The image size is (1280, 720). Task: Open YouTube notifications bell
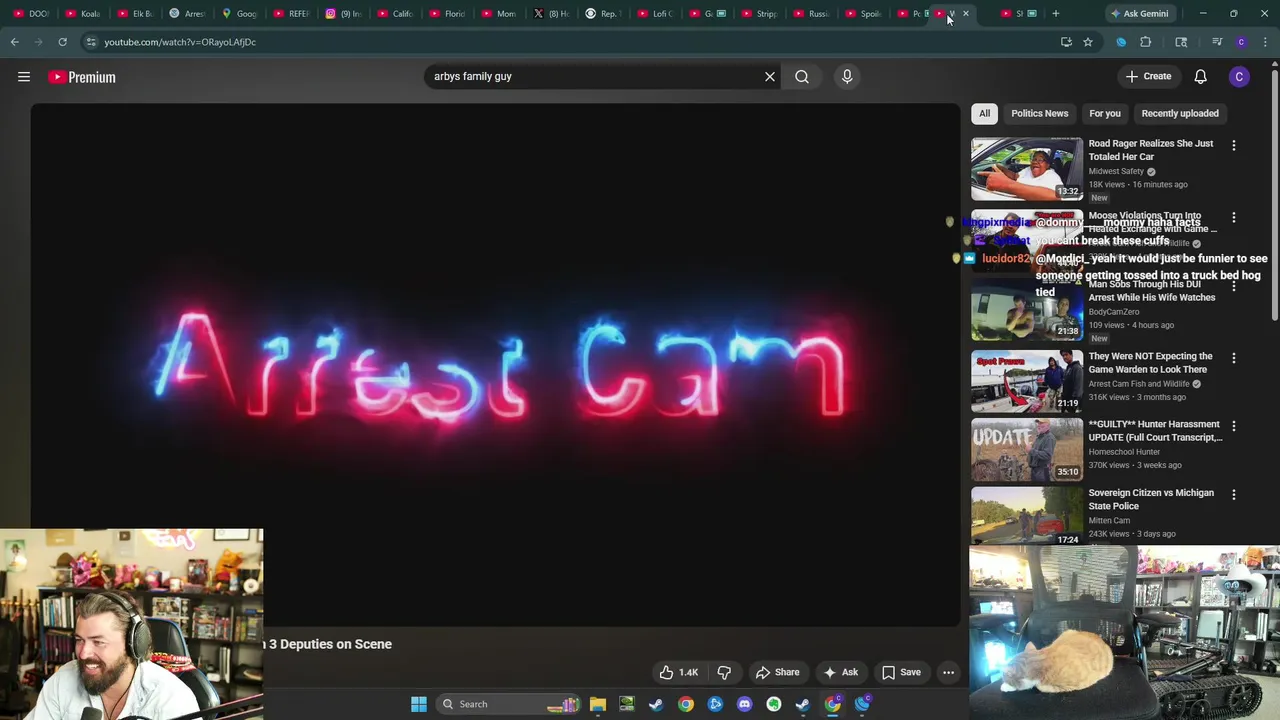coord(1201,77)
